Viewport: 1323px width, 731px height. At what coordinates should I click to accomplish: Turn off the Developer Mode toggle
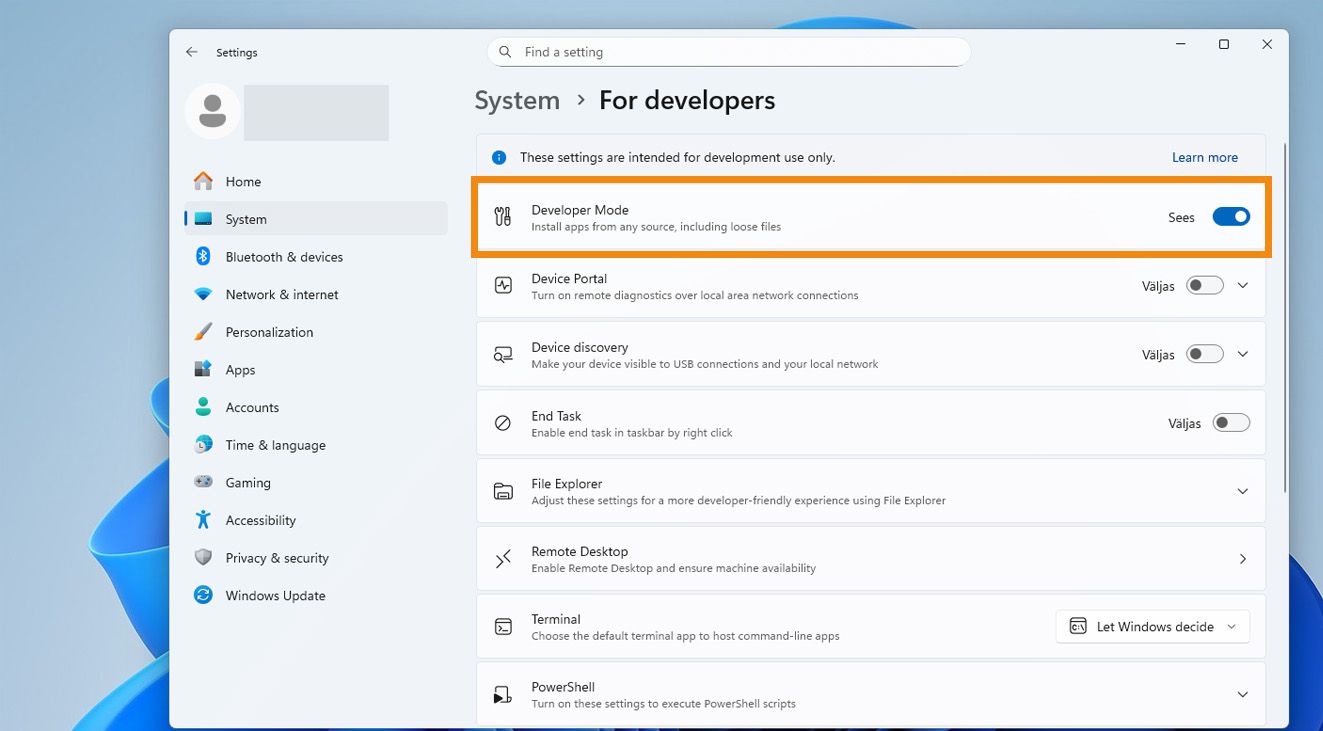tap(1230, 217)
